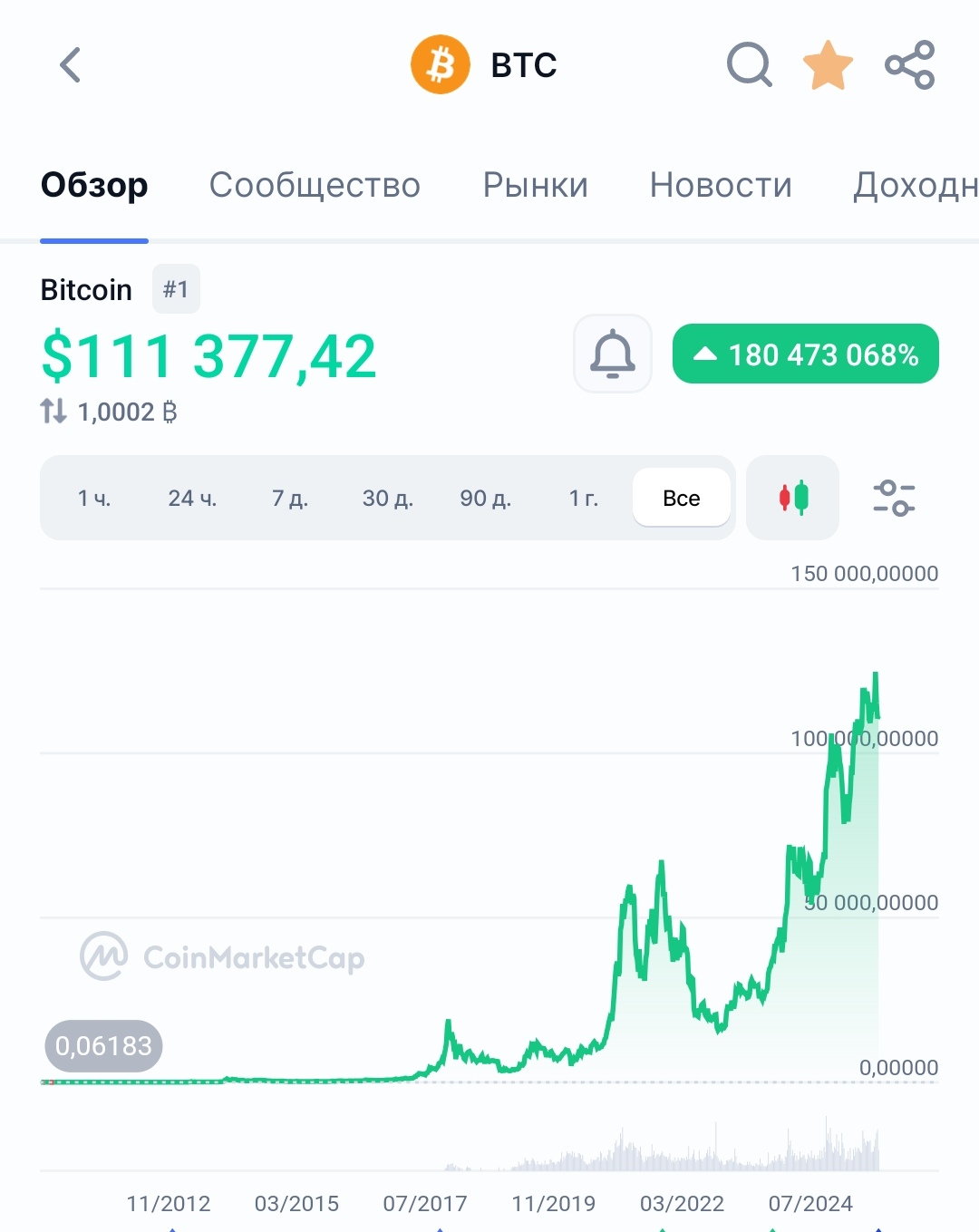Open search with magnifier icon
The image size is (979, 1232).
point(749,65)
